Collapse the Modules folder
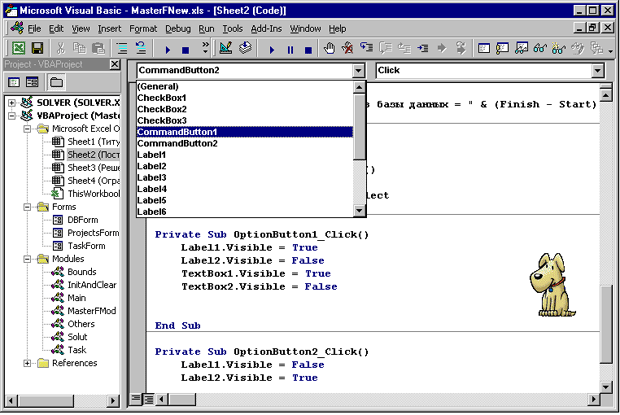The height and width of the screenshot is (415, 620). pyautogui.click(x=27, y=259)
